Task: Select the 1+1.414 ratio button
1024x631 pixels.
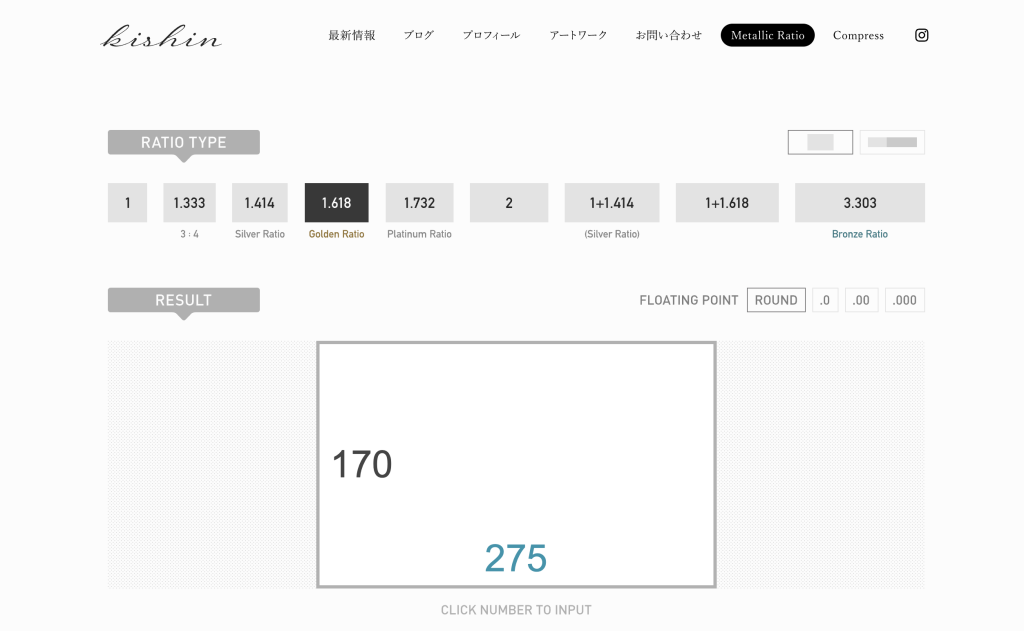Action: tap(611, 203)
